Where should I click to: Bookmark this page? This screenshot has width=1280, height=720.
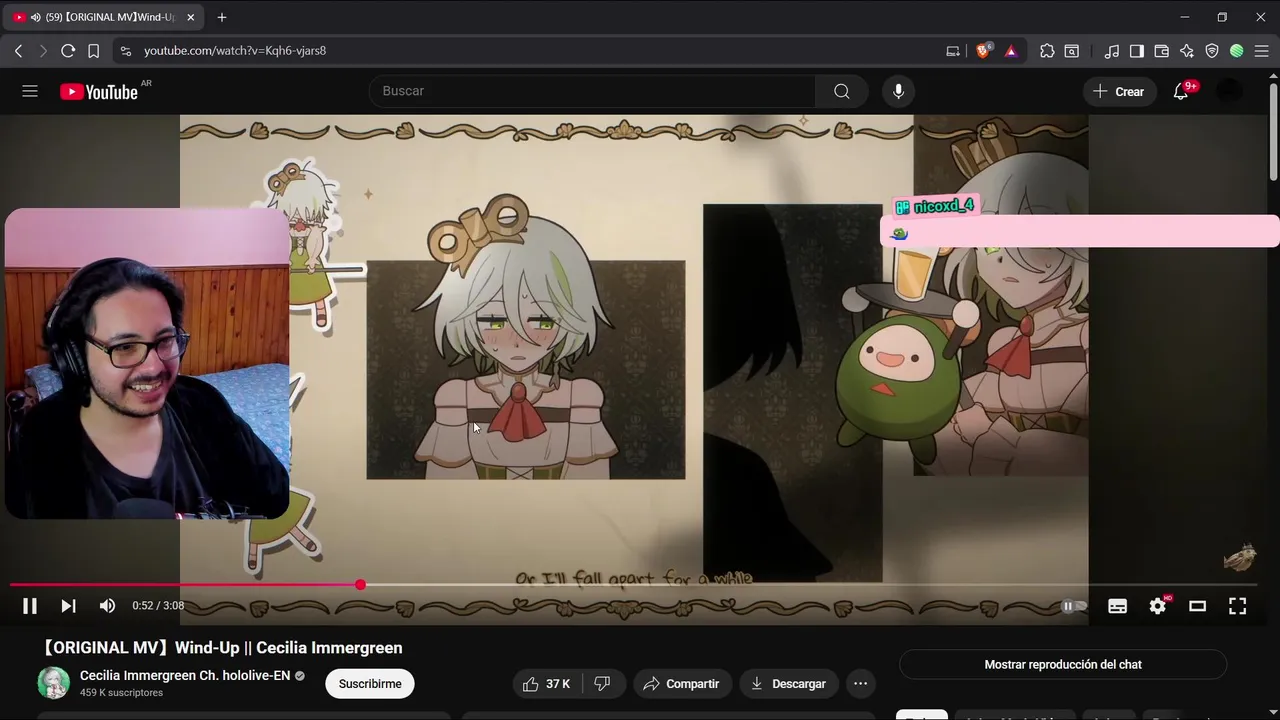[93, 51]
